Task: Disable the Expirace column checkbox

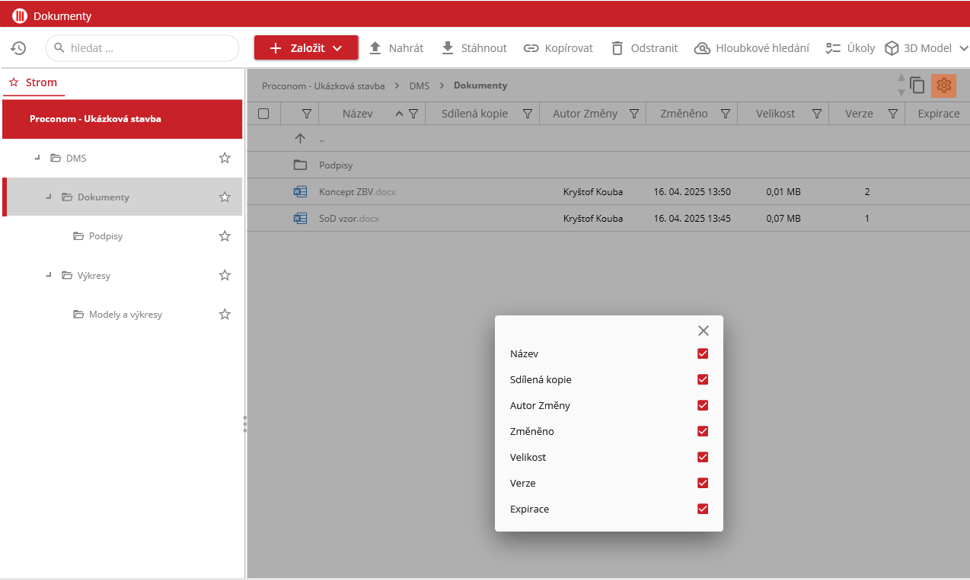Action: click(703, 509)
